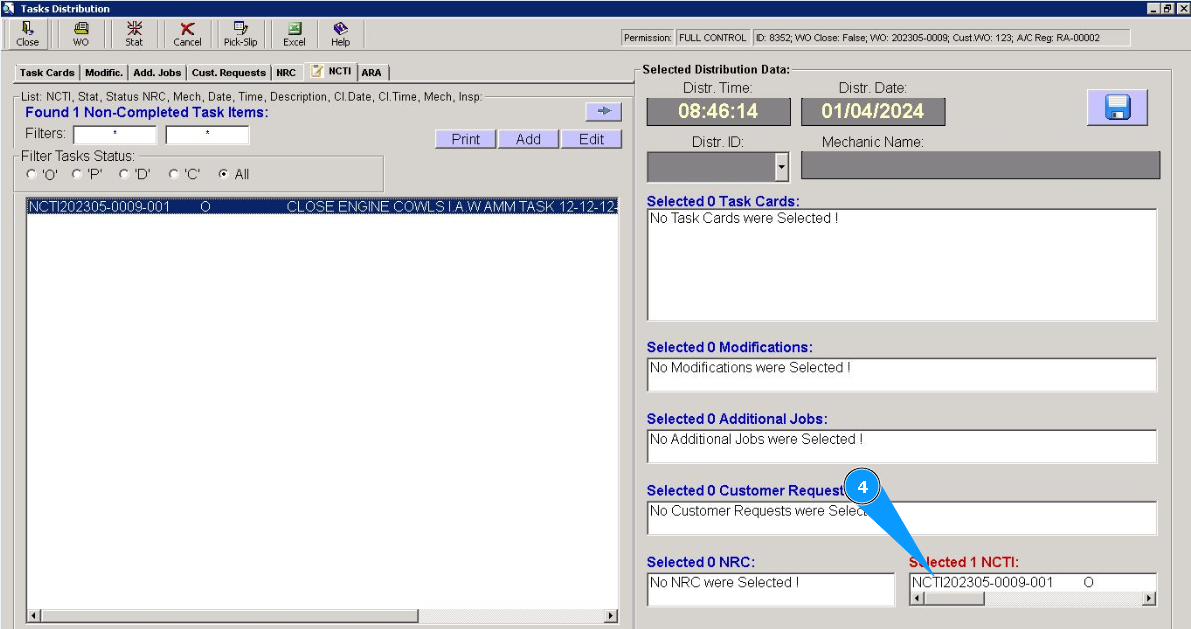Select row NCTI202305-0009-001 in task list
The width and height of the screenshot is (1191, 629).
coord(322,207)
